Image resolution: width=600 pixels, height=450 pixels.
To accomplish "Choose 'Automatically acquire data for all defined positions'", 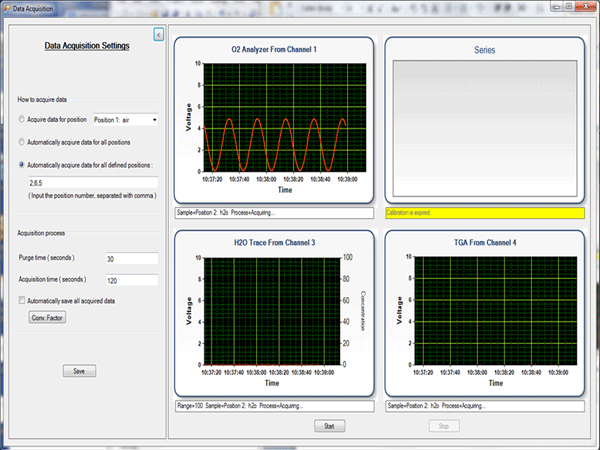I will pyautogui.click(x=22, y=165).
